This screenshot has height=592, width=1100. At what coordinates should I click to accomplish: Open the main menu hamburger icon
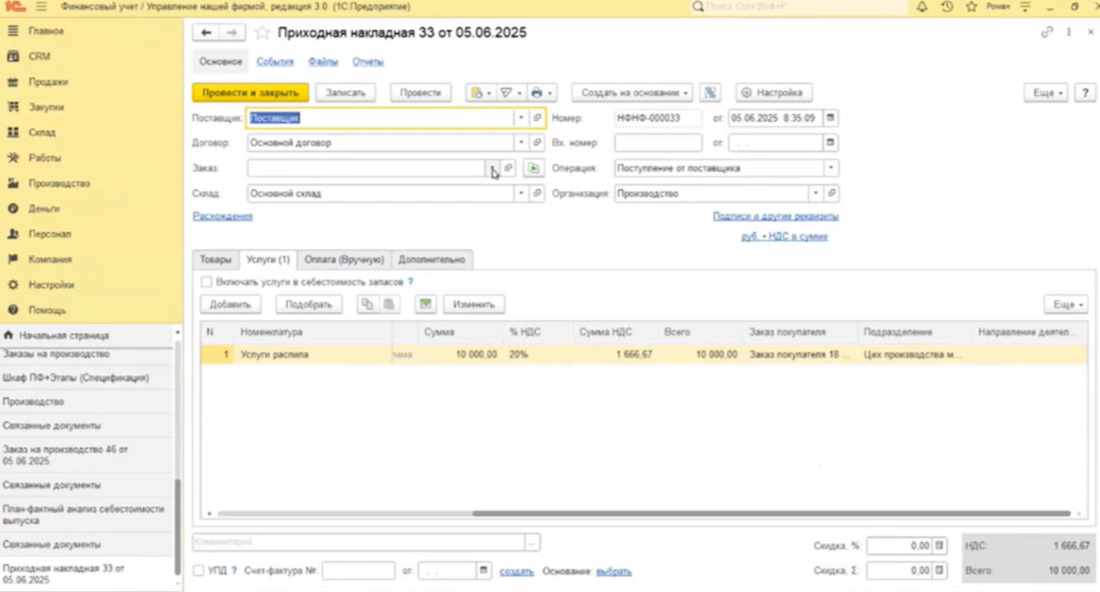[x=41, y=7]
